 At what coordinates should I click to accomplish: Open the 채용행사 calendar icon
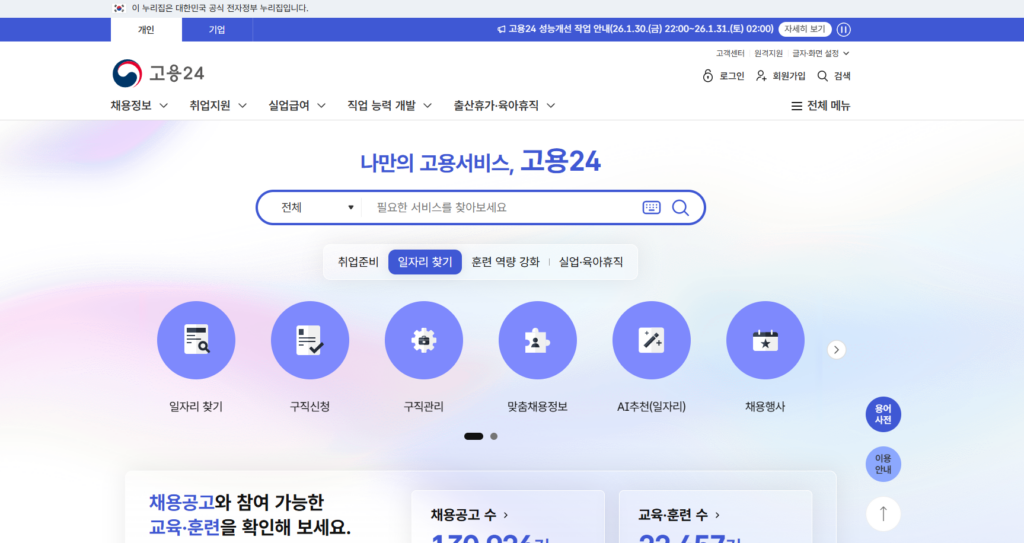tap(765, 340)
